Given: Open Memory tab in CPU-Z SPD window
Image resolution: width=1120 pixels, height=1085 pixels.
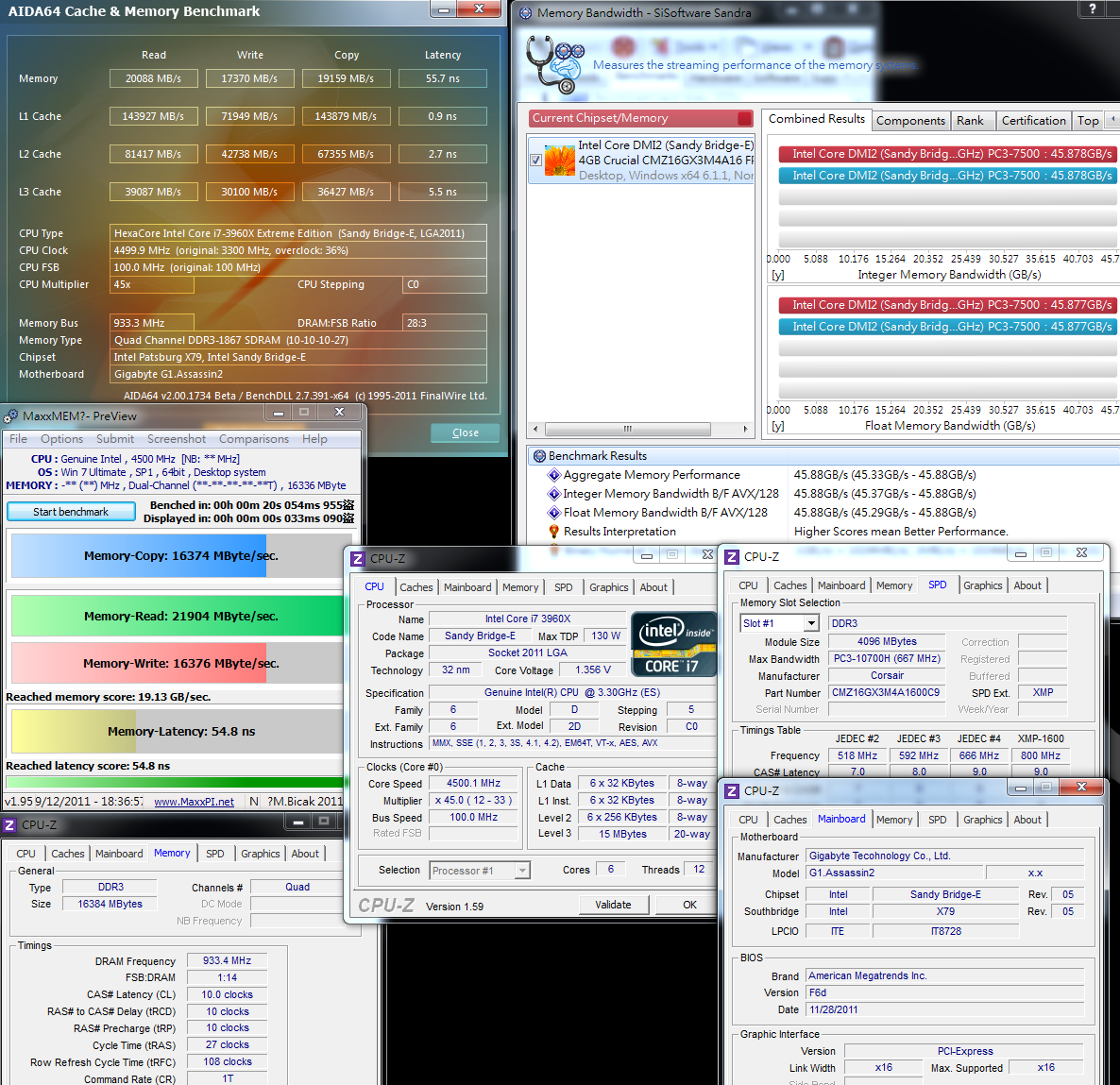Looking at the screenshot, I should (893, 585).
